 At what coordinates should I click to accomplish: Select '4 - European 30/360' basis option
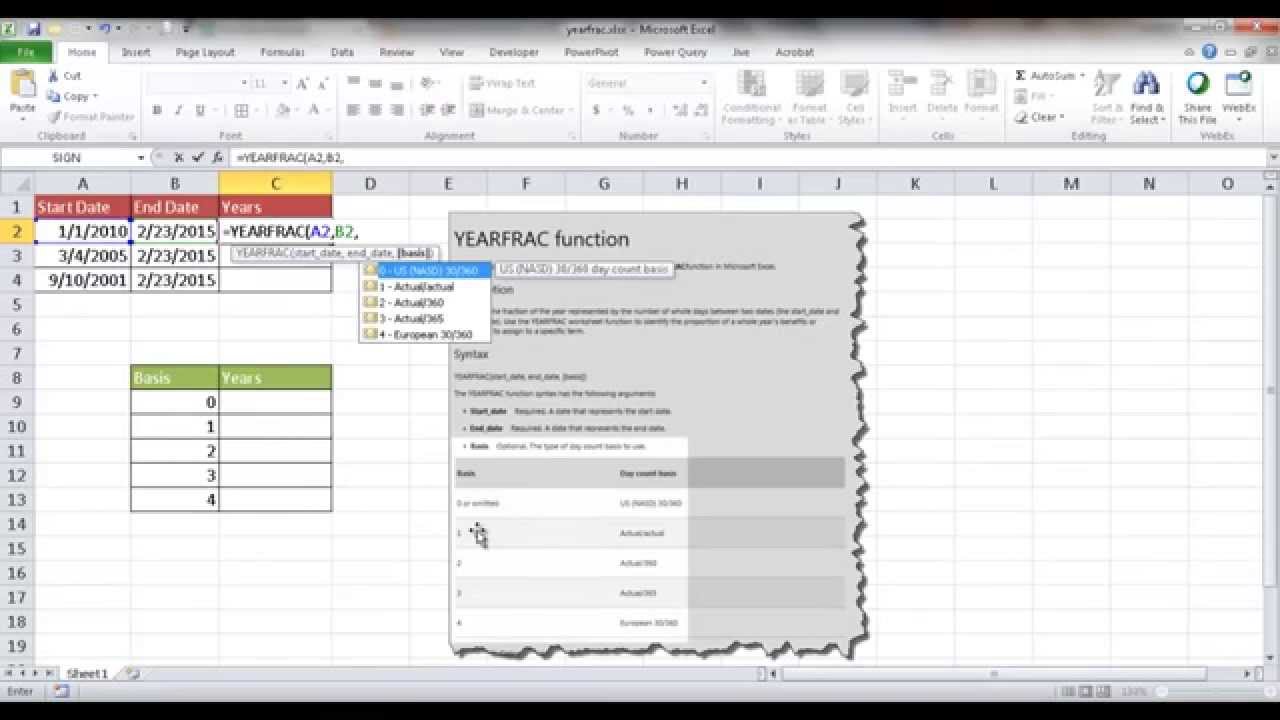point(426,335)
